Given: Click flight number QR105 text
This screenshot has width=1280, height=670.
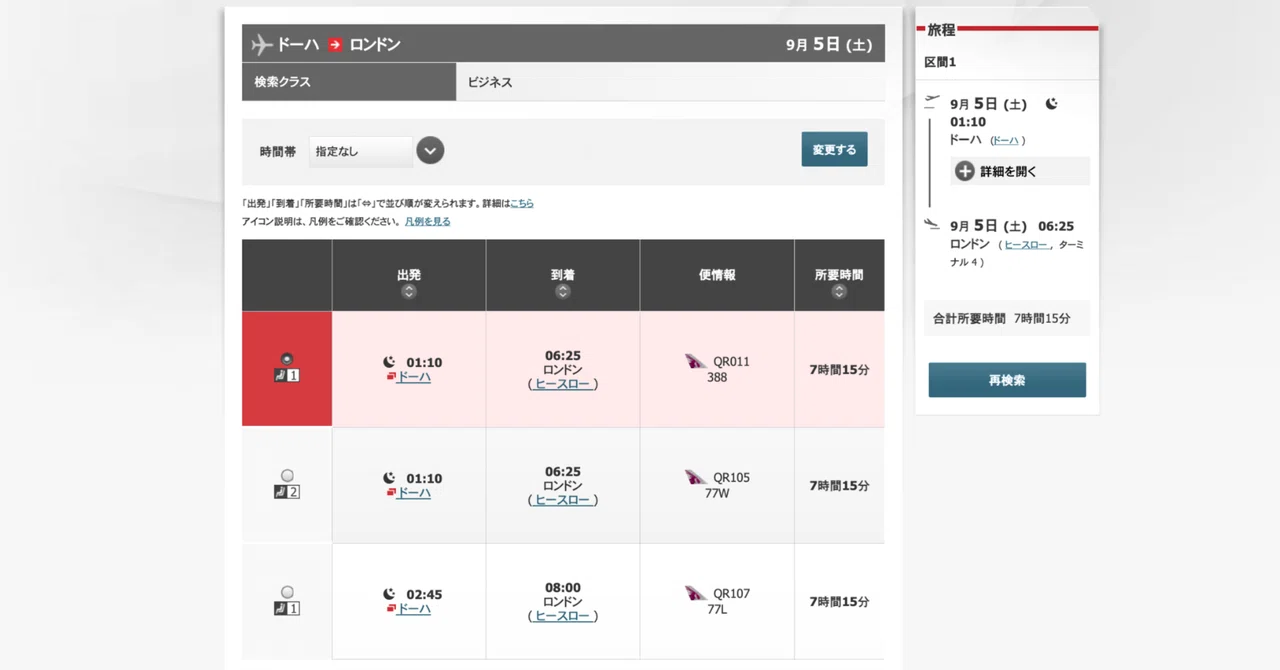Looking at the screenshot, I should [x=731, y=478].
